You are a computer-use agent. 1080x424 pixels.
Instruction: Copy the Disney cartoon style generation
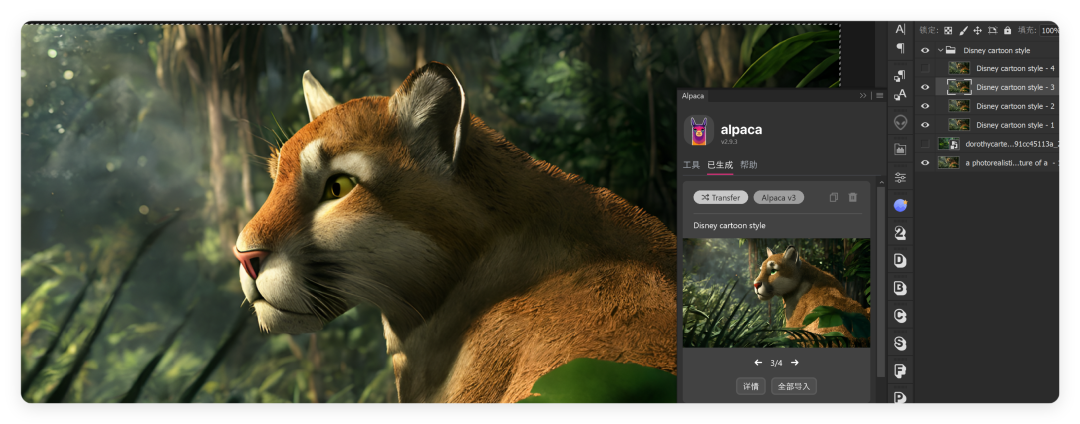point(834,198)
